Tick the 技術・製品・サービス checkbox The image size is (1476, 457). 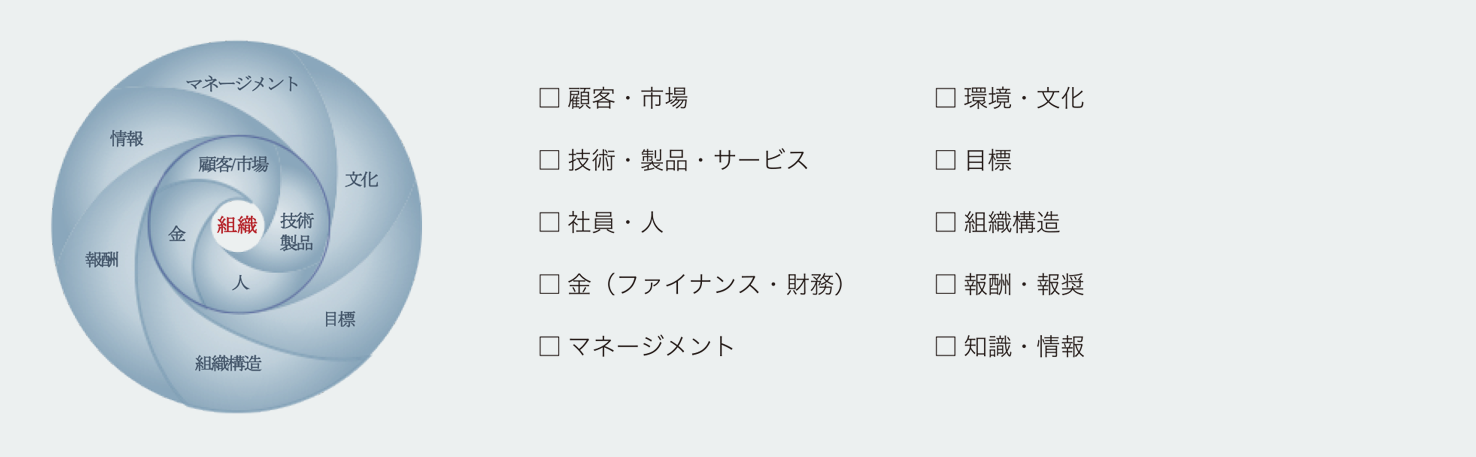[x=549, y=160]
